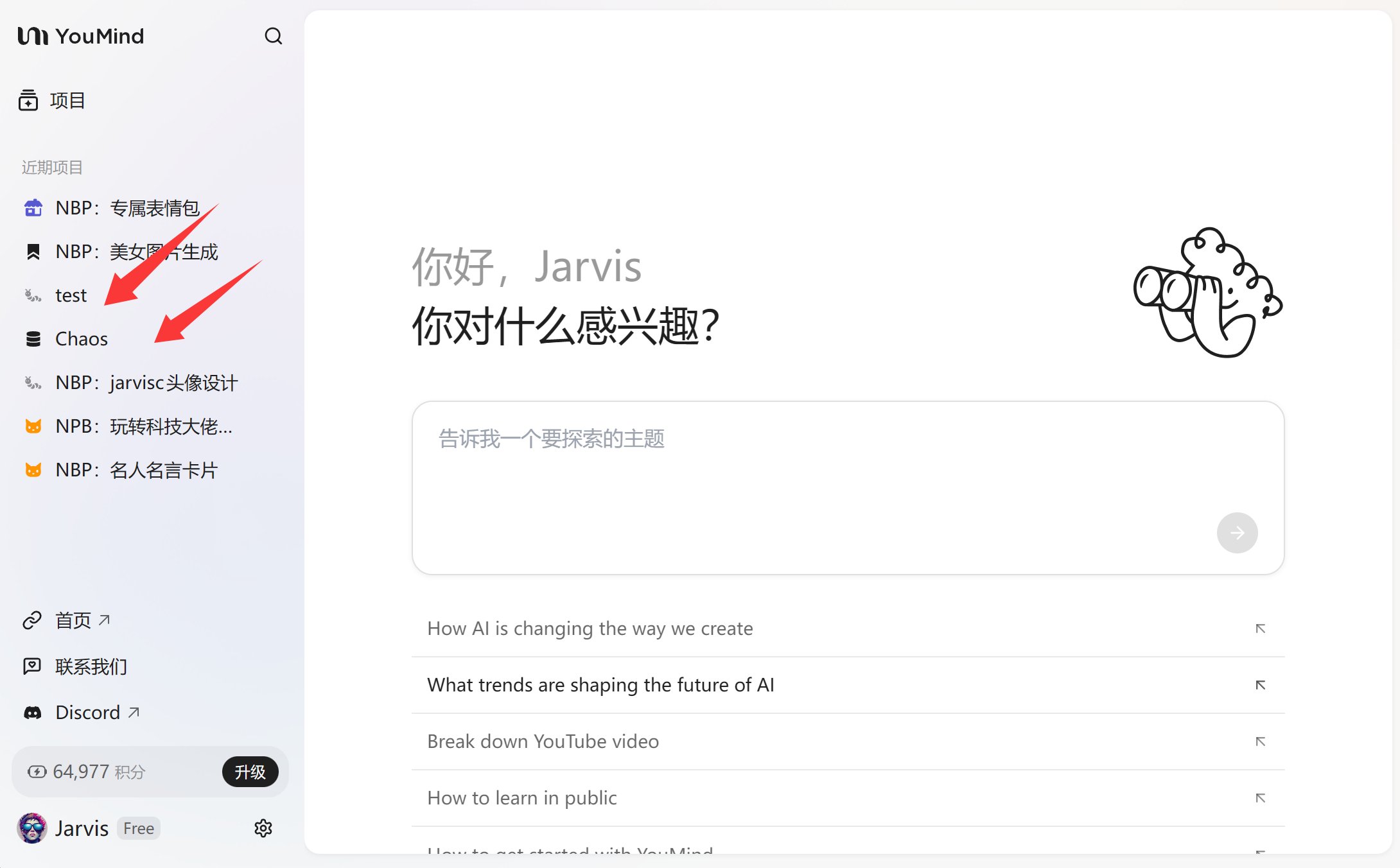
Task: Open the 首页 homepage link
Action: pyautogui.click(x=73, y=620)
